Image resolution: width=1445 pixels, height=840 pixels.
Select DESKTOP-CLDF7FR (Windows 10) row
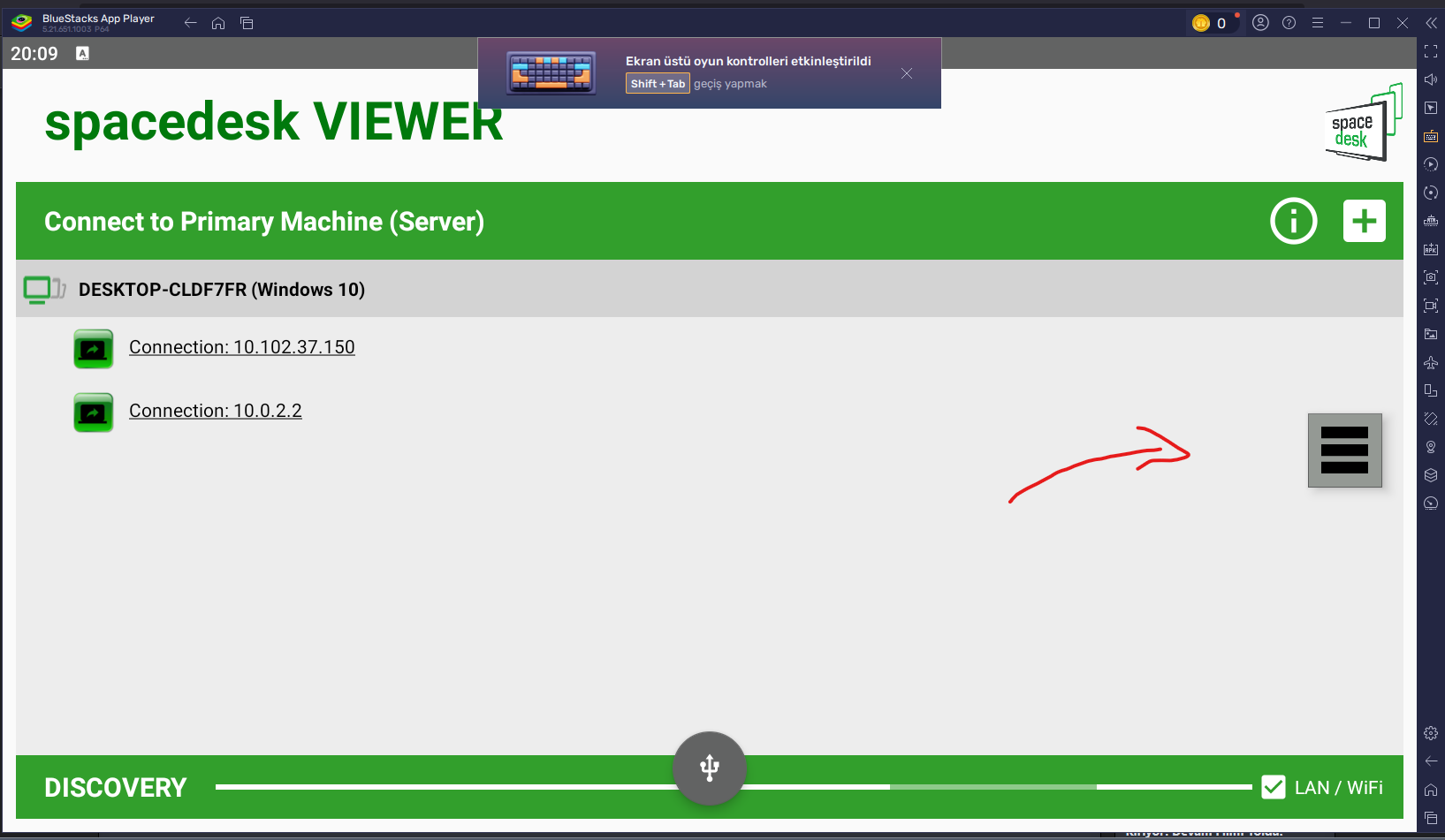coord(710,289)
